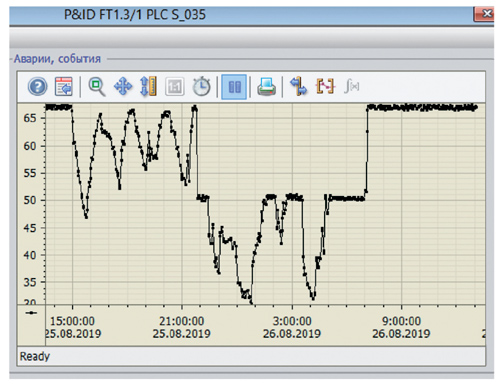Click the Аварии, события group label
500x385 pixels.
click(57, 59)
